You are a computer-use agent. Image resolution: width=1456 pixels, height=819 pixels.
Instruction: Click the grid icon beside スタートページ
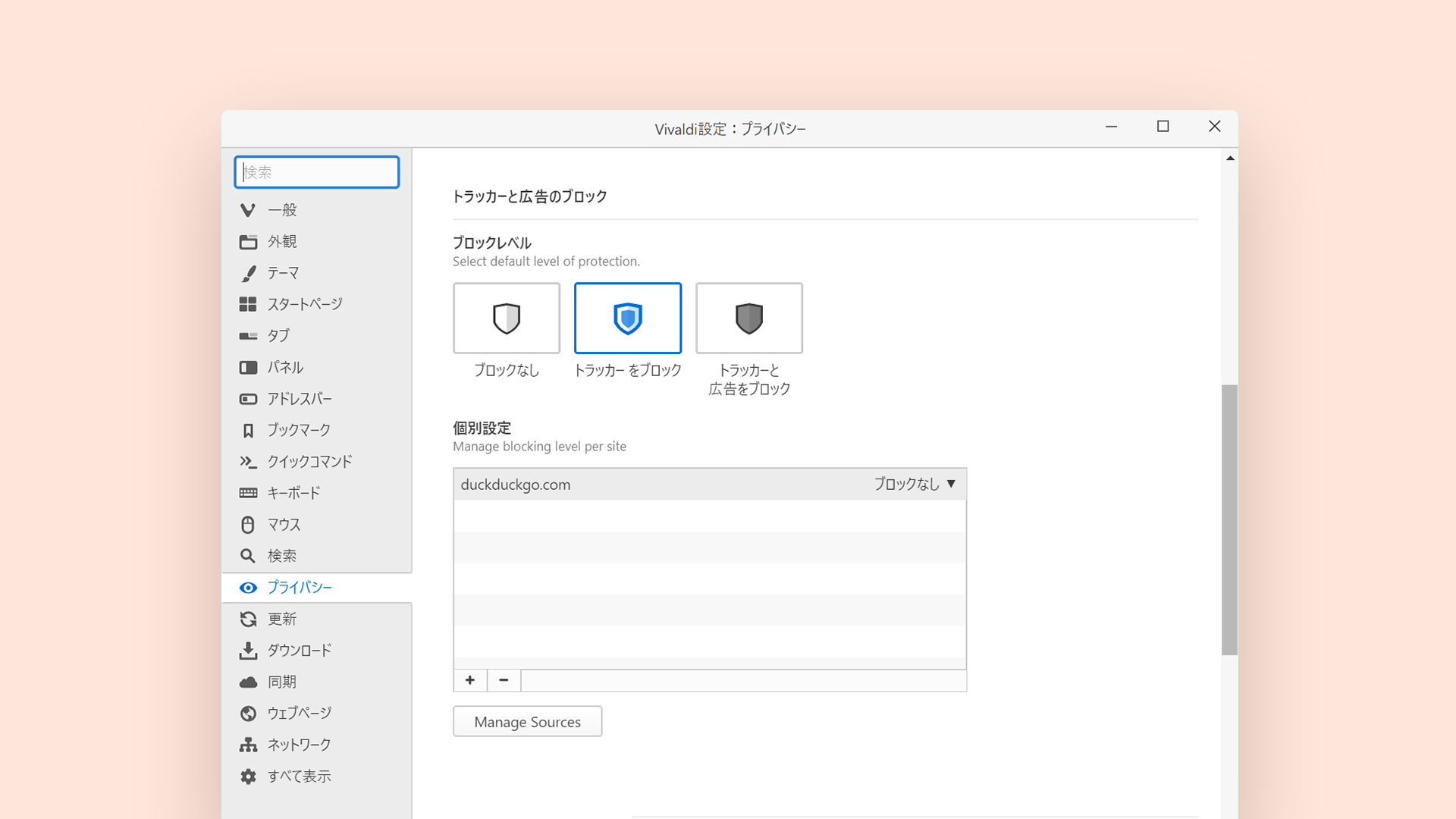248,304
